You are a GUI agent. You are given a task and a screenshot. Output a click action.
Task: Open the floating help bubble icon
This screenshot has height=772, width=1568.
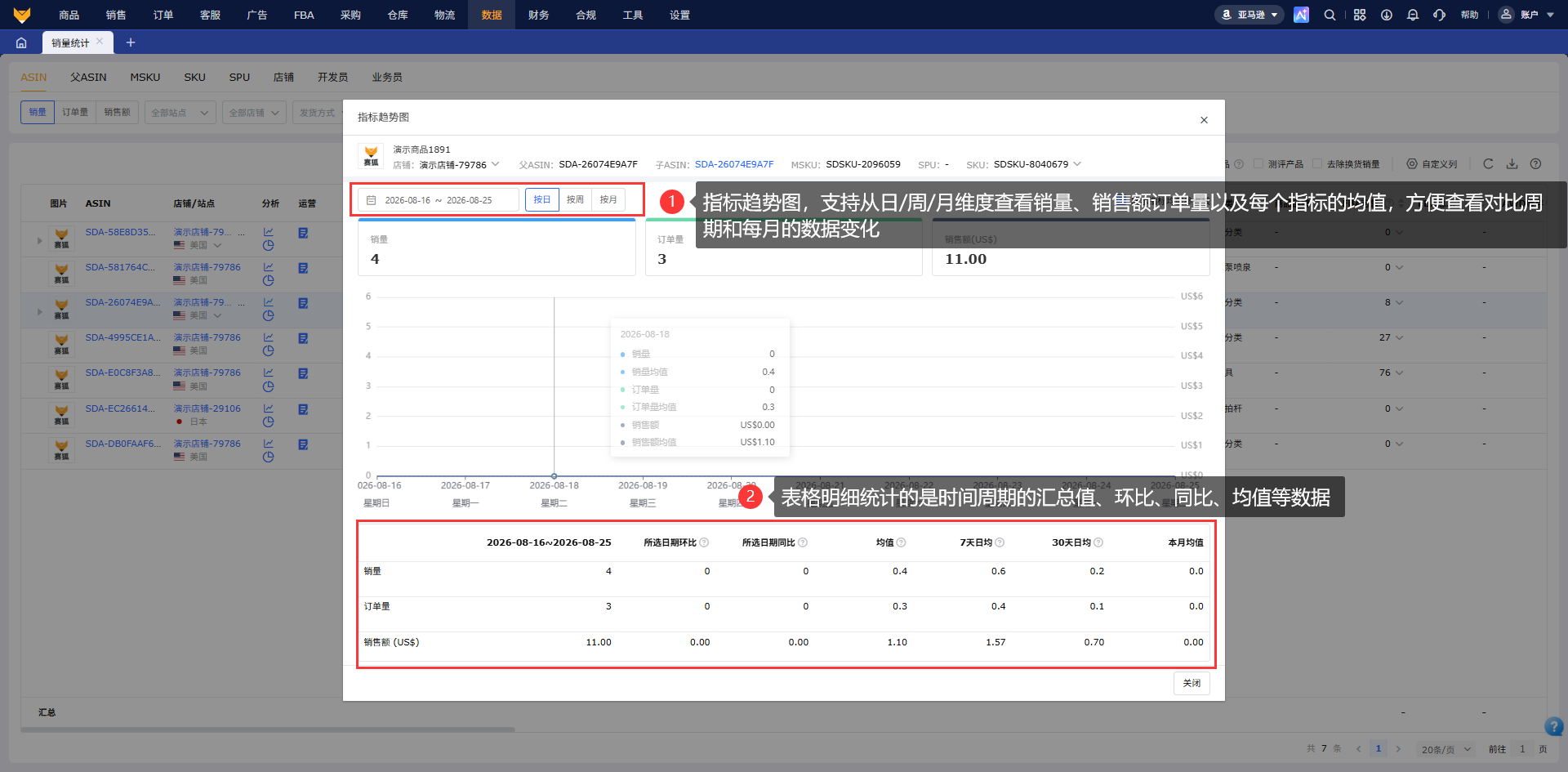1554,726
